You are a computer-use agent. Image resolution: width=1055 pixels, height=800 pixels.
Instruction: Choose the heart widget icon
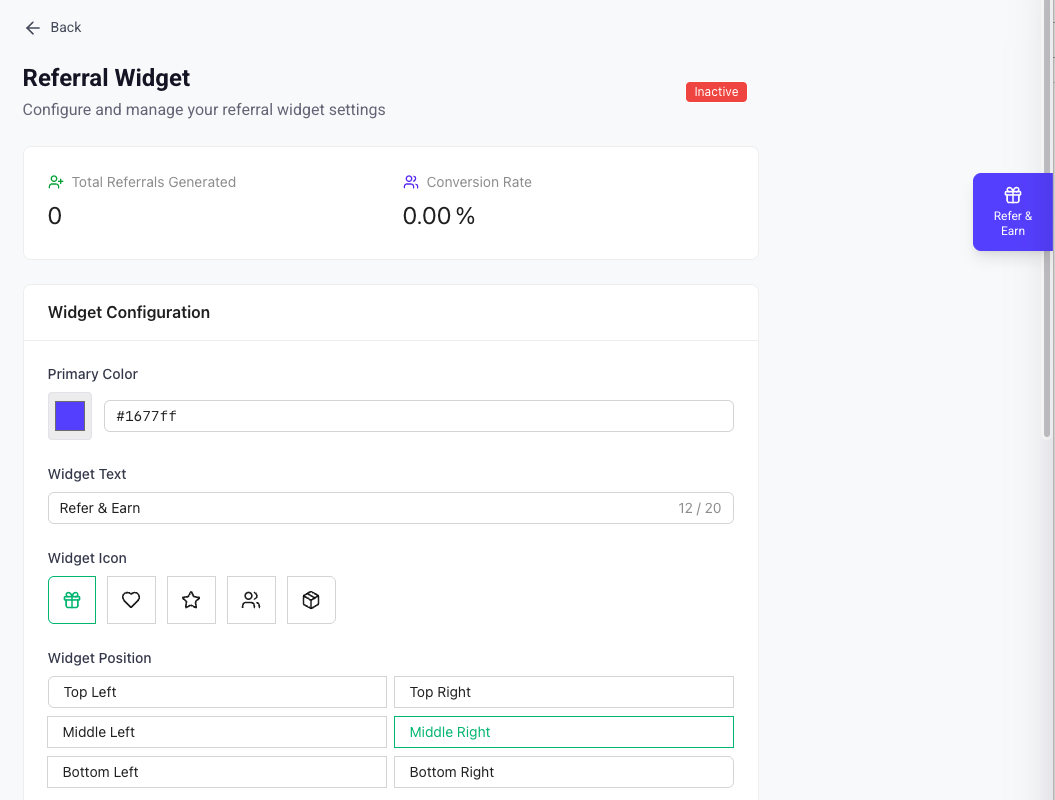point(131,599)
